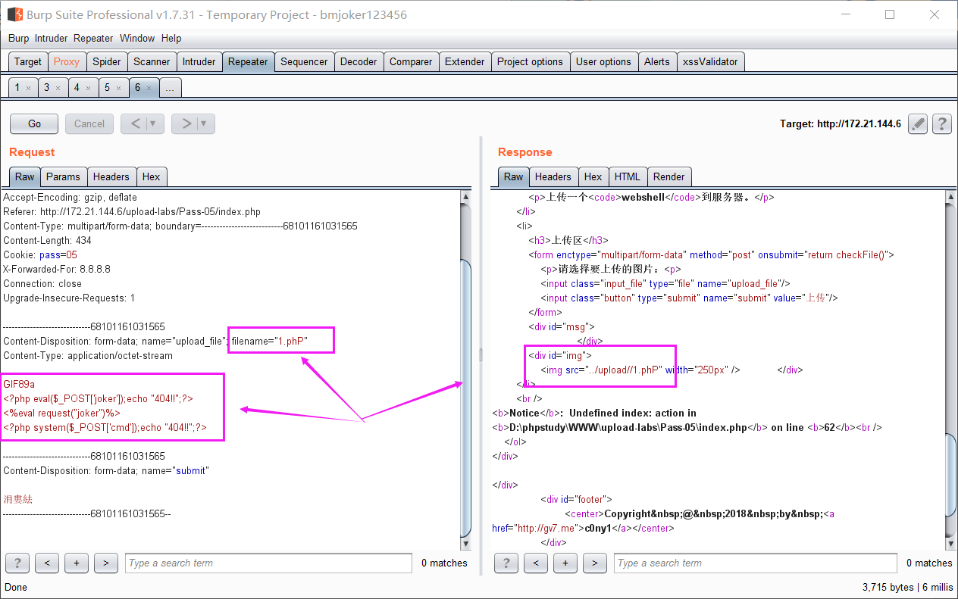Switch to the Spider tab
958x599 pixels.
coord(106,62)
